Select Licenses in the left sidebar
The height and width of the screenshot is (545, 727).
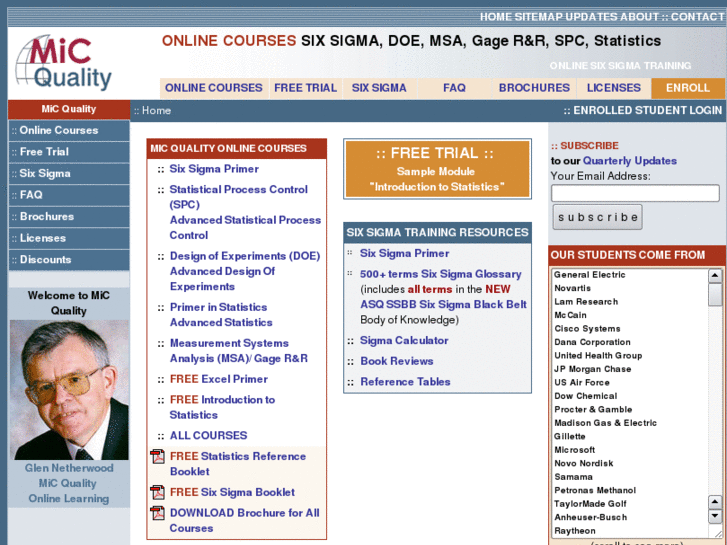(69, 238)
